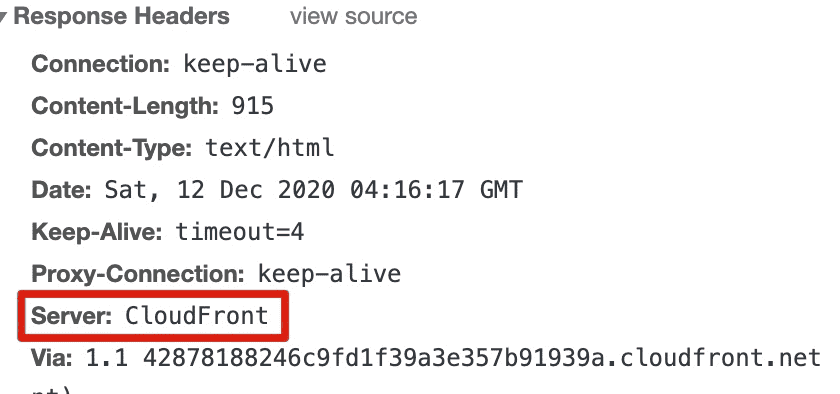Click the Server header label
Screen dimensions: 840x394
pos(72,316)
